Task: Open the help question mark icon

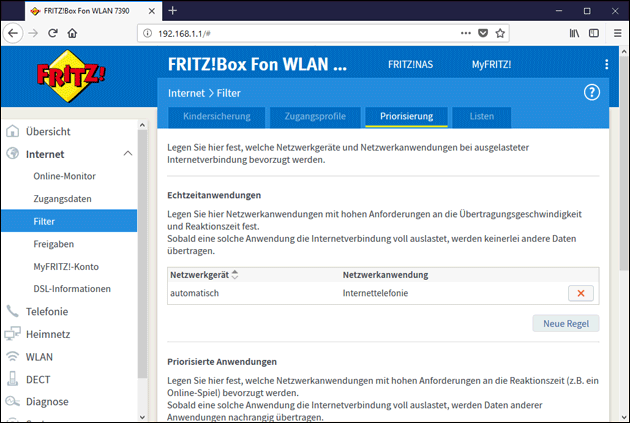Action: 591,93
